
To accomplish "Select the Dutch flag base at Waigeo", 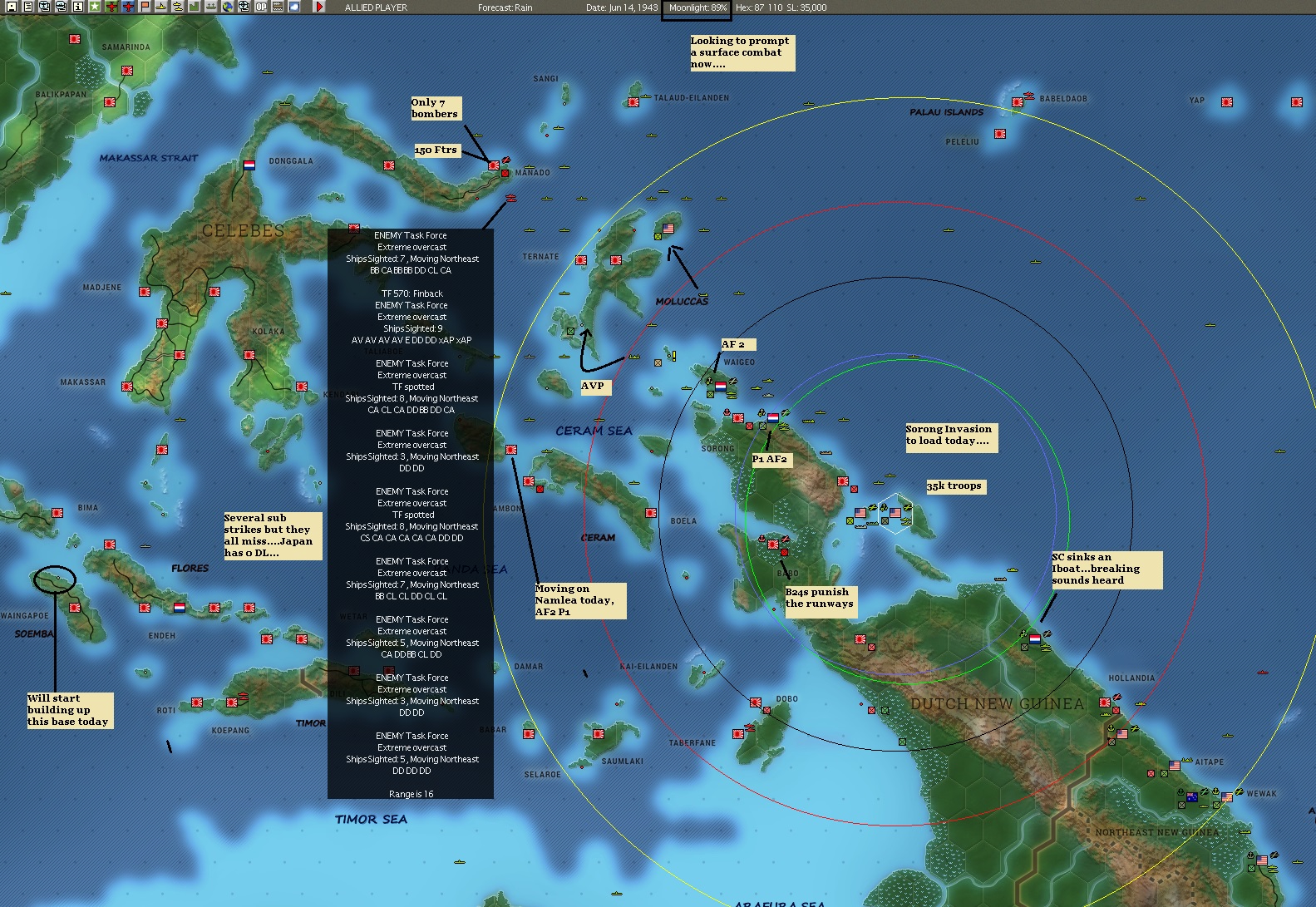I will point(721,386).
